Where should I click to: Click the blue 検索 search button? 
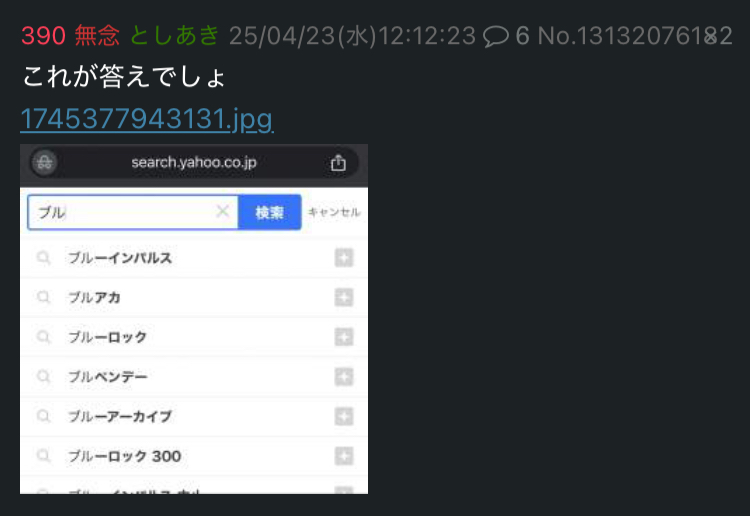(270, 212)
